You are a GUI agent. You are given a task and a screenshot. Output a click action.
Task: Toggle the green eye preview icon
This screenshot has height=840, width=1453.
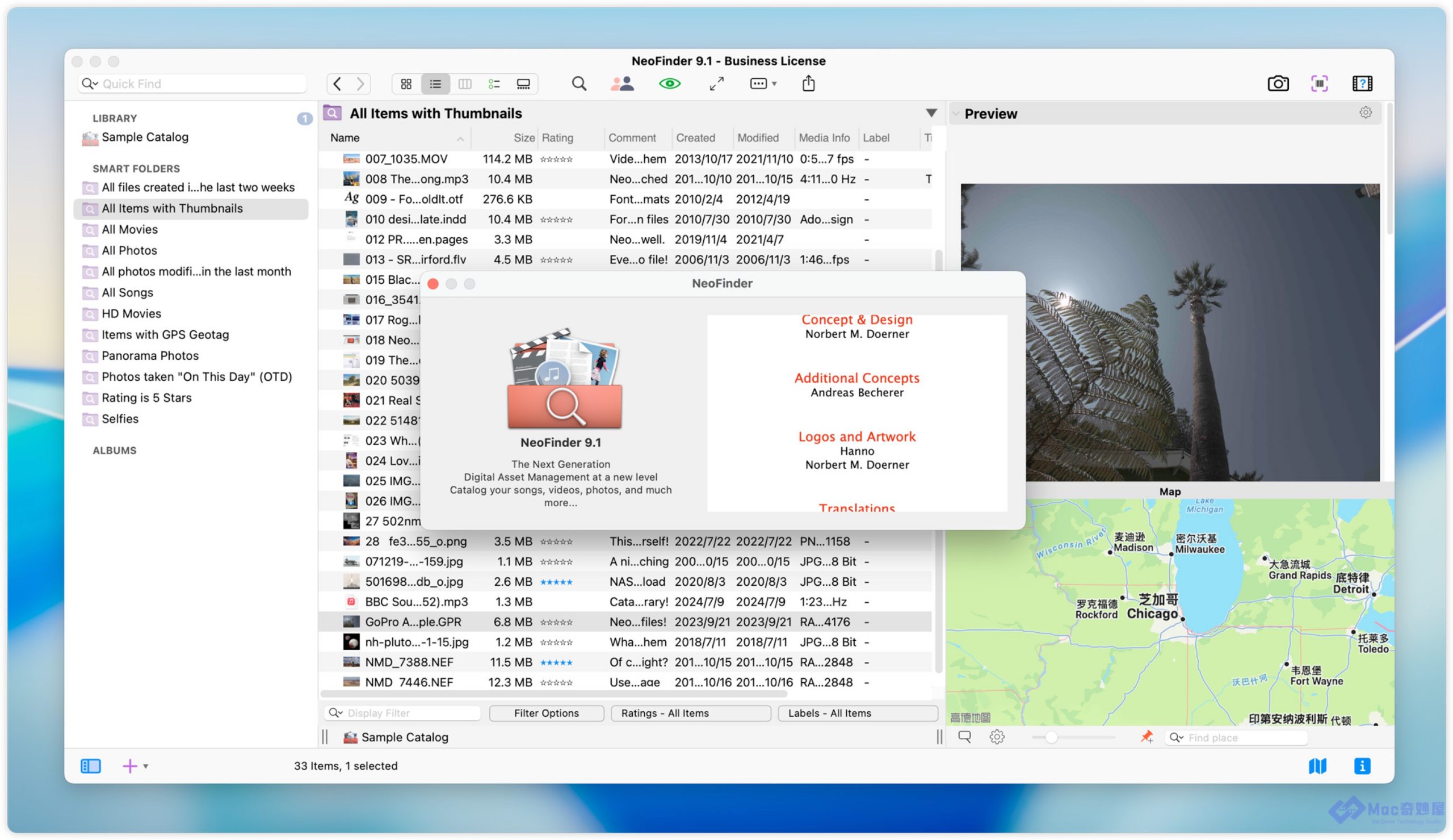(669, 83)
